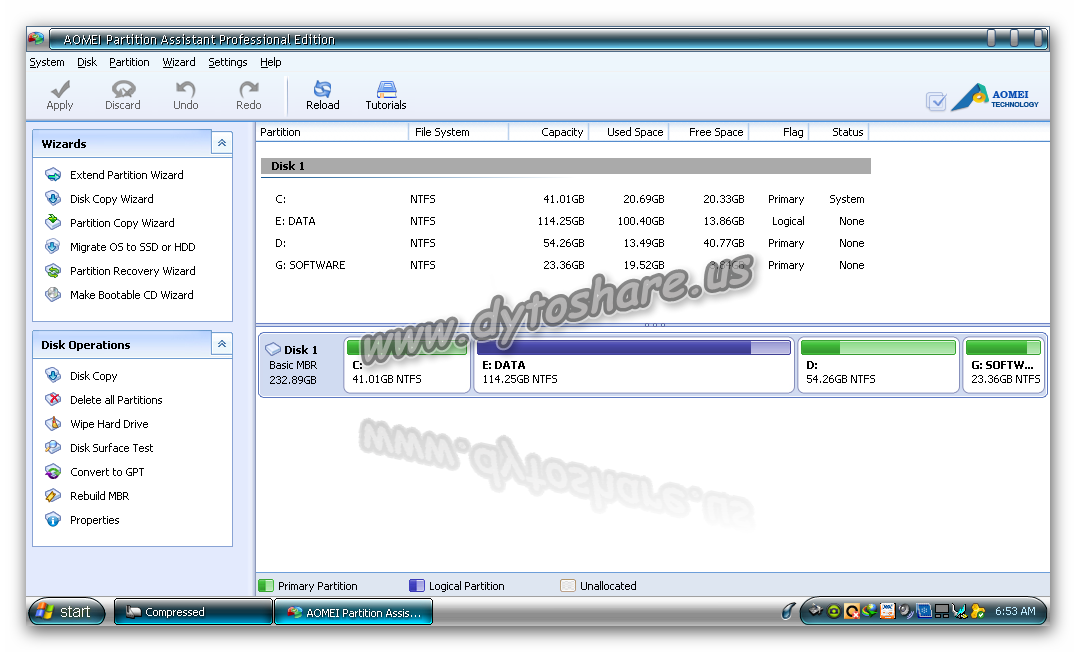Click the Convert to GPT icon
This screenshot has height=652, width=1076.
click(53, 471)
